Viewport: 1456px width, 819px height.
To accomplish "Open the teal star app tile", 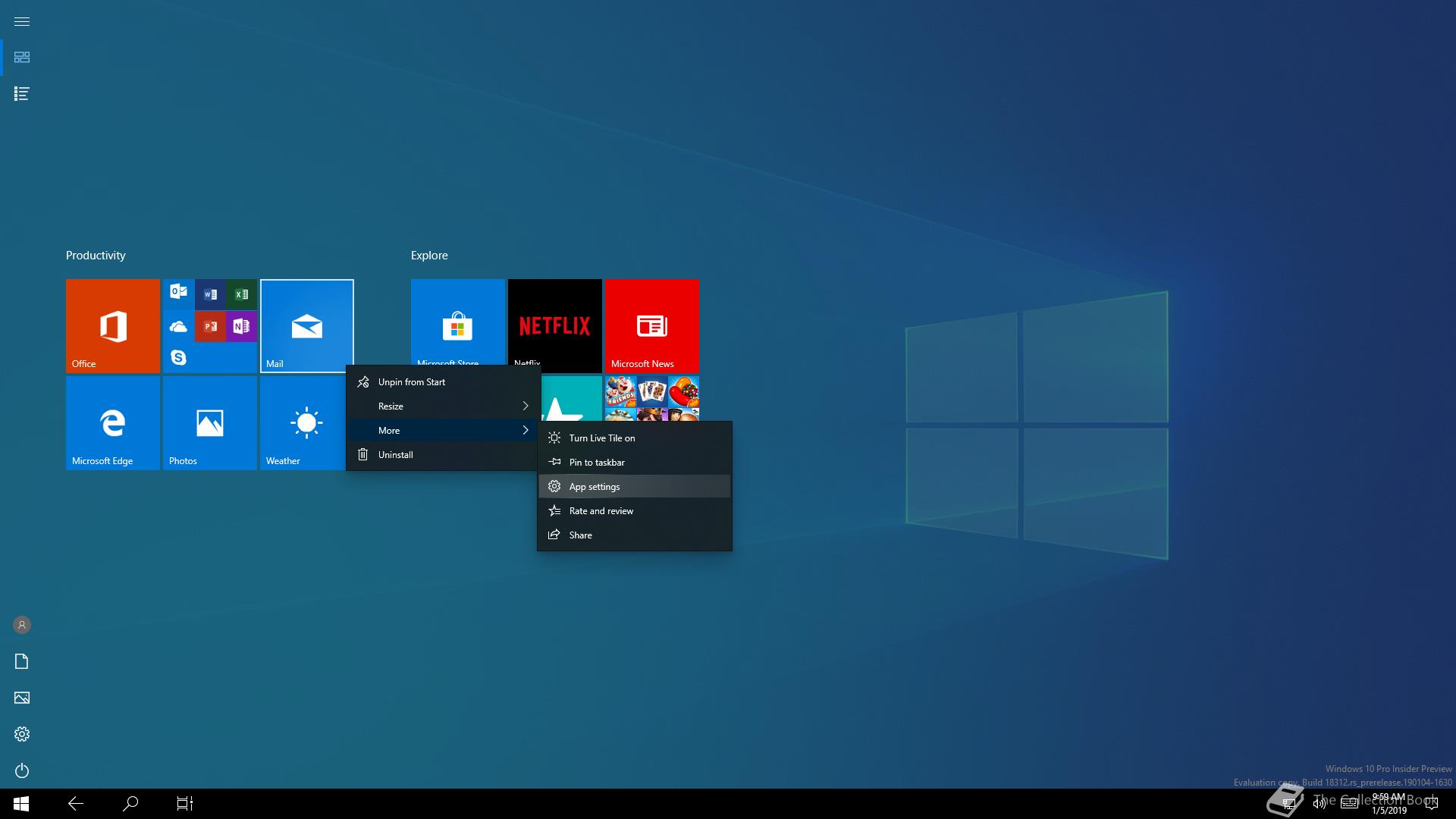I will point(572,399).
